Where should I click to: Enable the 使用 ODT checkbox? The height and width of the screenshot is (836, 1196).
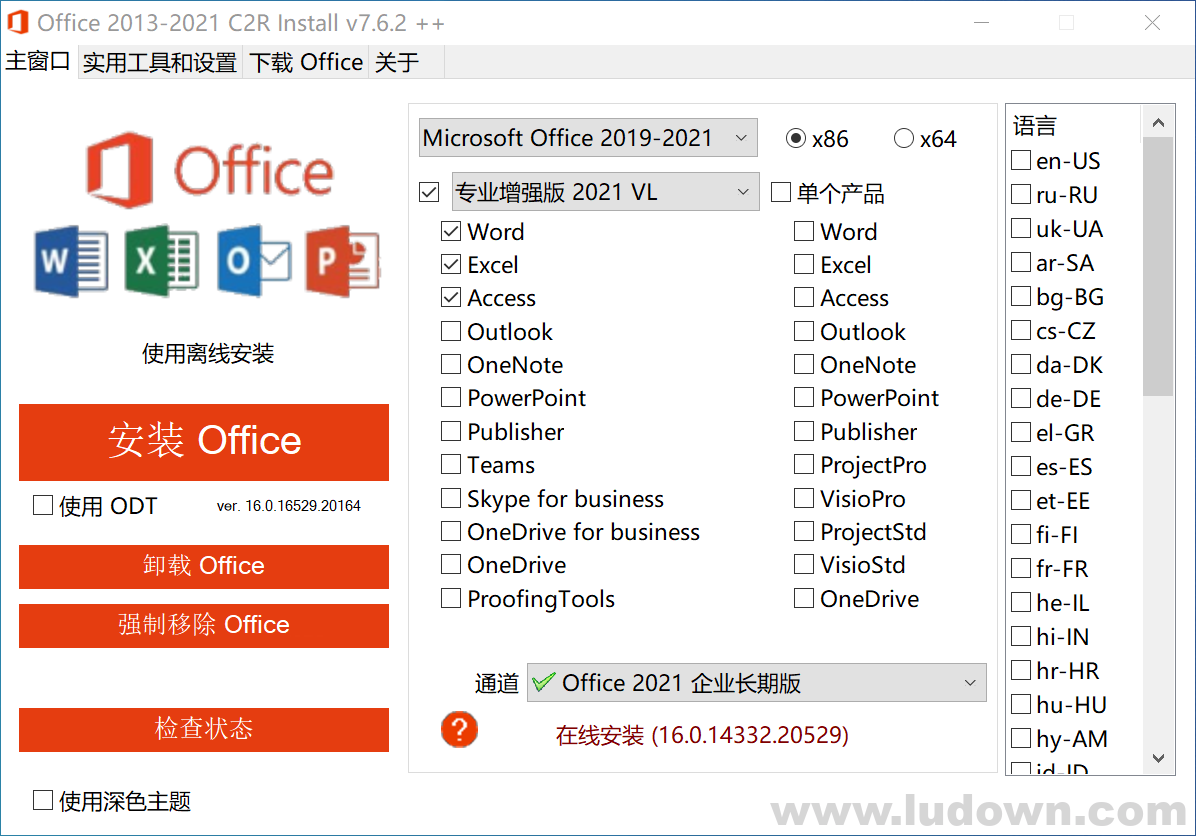(x=43, y=505)
